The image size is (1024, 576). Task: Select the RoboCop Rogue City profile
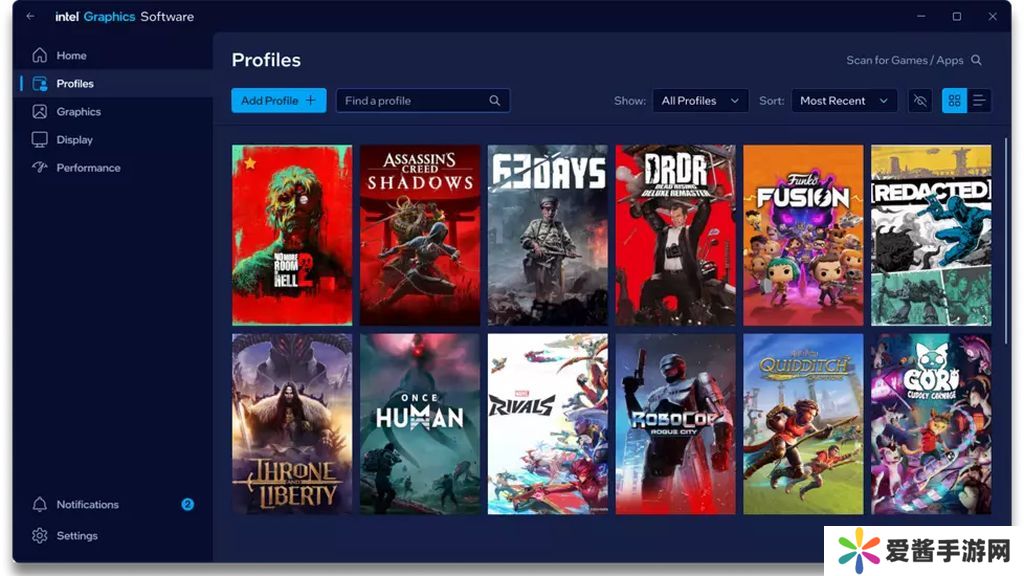[x=675, y=424]
